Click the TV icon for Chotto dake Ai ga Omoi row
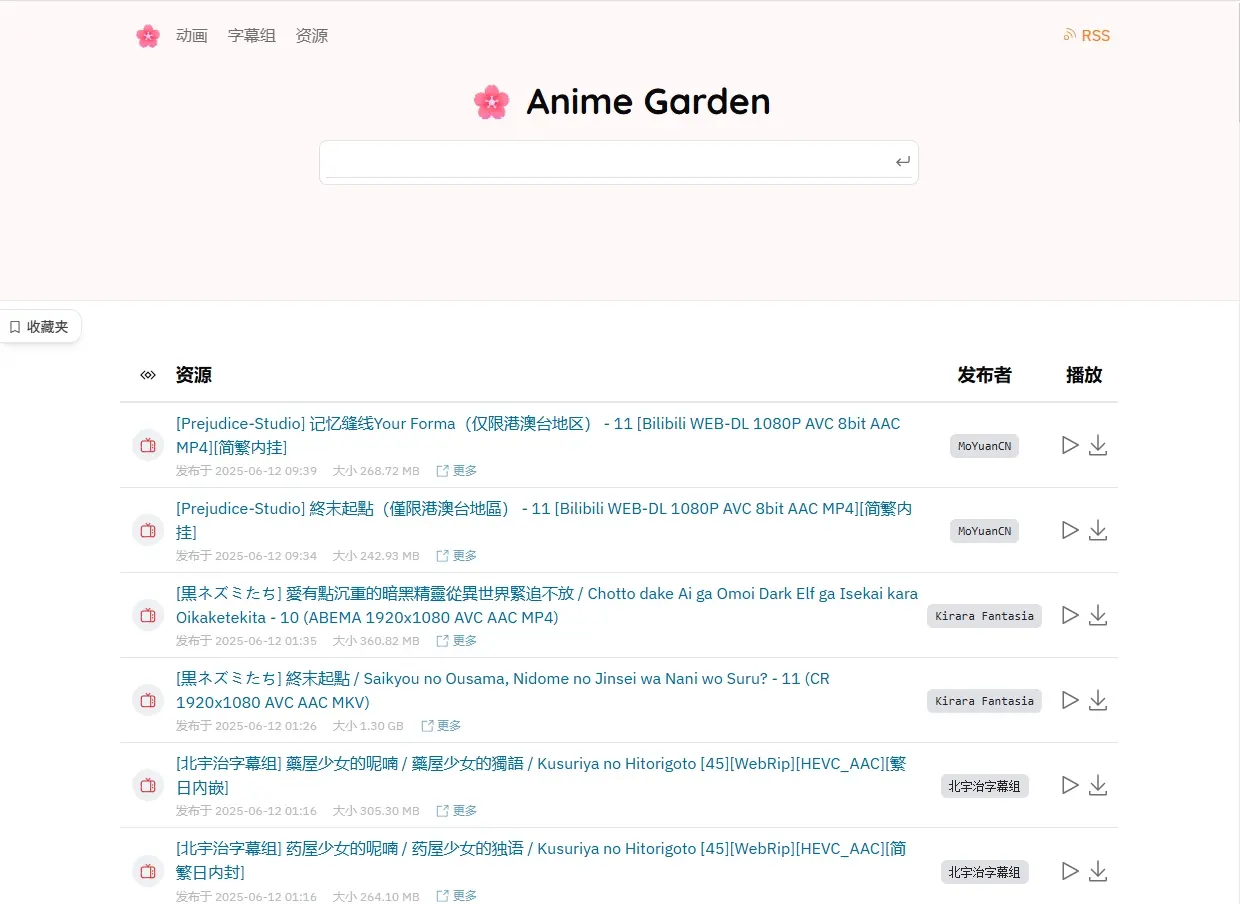The width and height of the screenshot is (1240, 904). [148, 615]
